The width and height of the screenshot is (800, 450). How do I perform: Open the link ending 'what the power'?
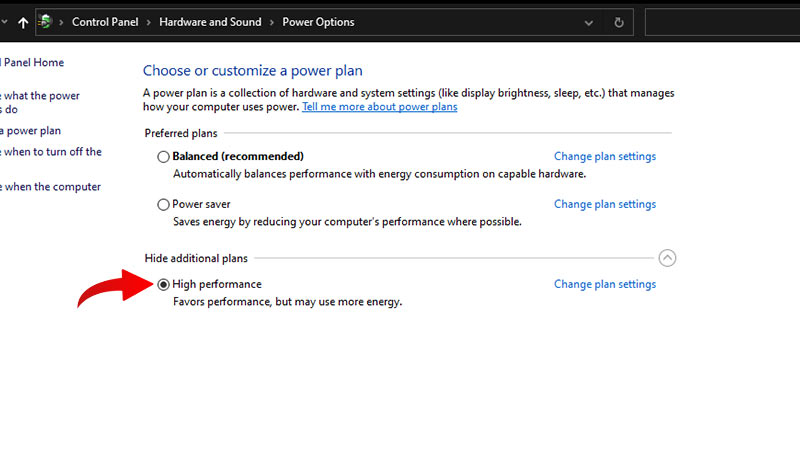pos(40,102)
